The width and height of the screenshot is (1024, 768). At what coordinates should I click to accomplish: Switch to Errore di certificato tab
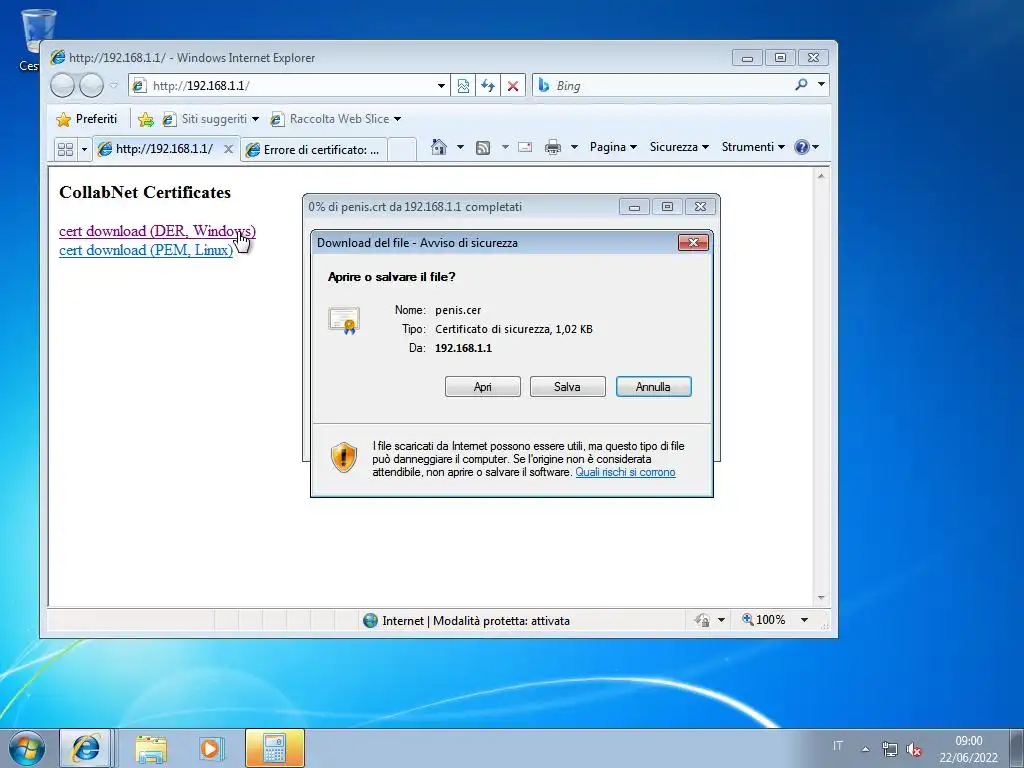point(313,150)
